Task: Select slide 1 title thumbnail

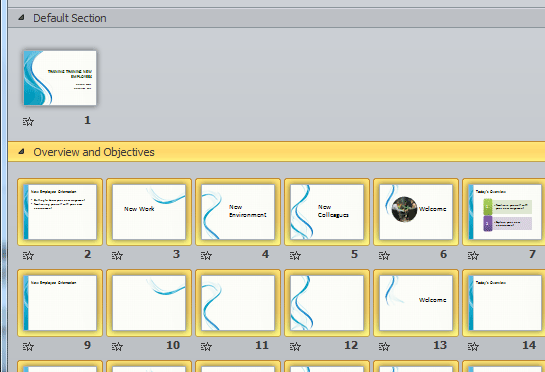Action: (60, 78)
